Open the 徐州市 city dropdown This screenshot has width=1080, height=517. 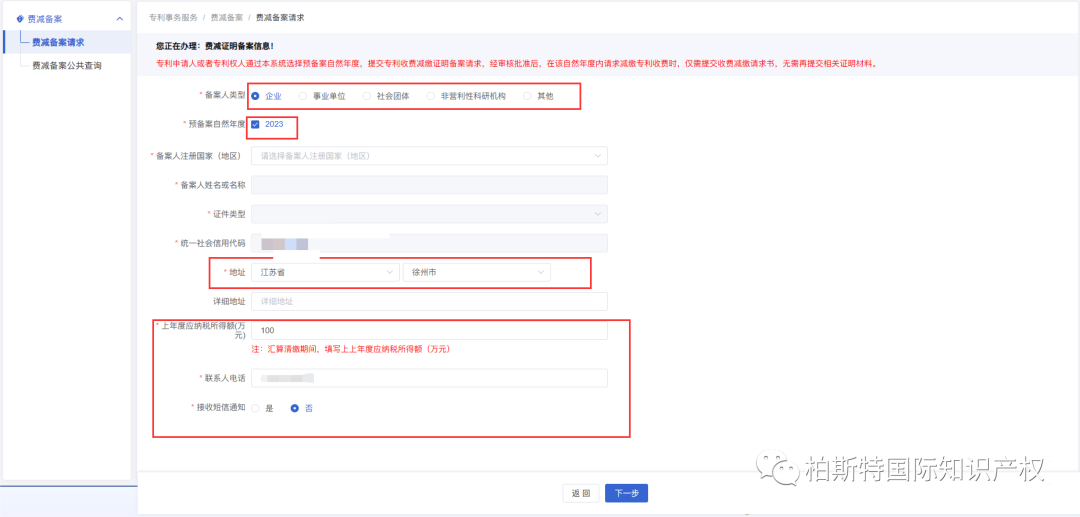[x=477, y=273]
